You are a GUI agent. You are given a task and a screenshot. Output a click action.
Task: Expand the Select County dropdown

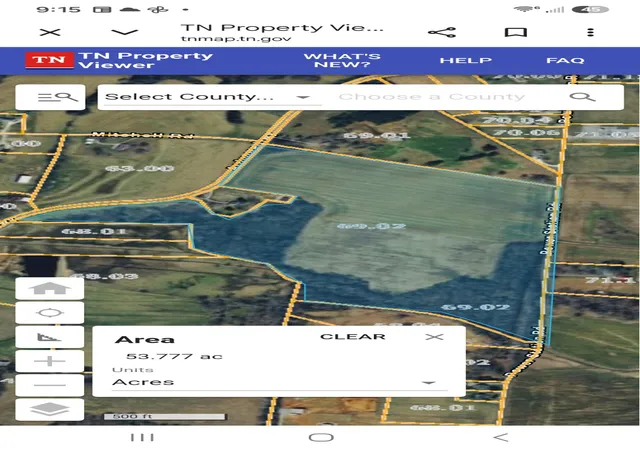pos(208,97)
